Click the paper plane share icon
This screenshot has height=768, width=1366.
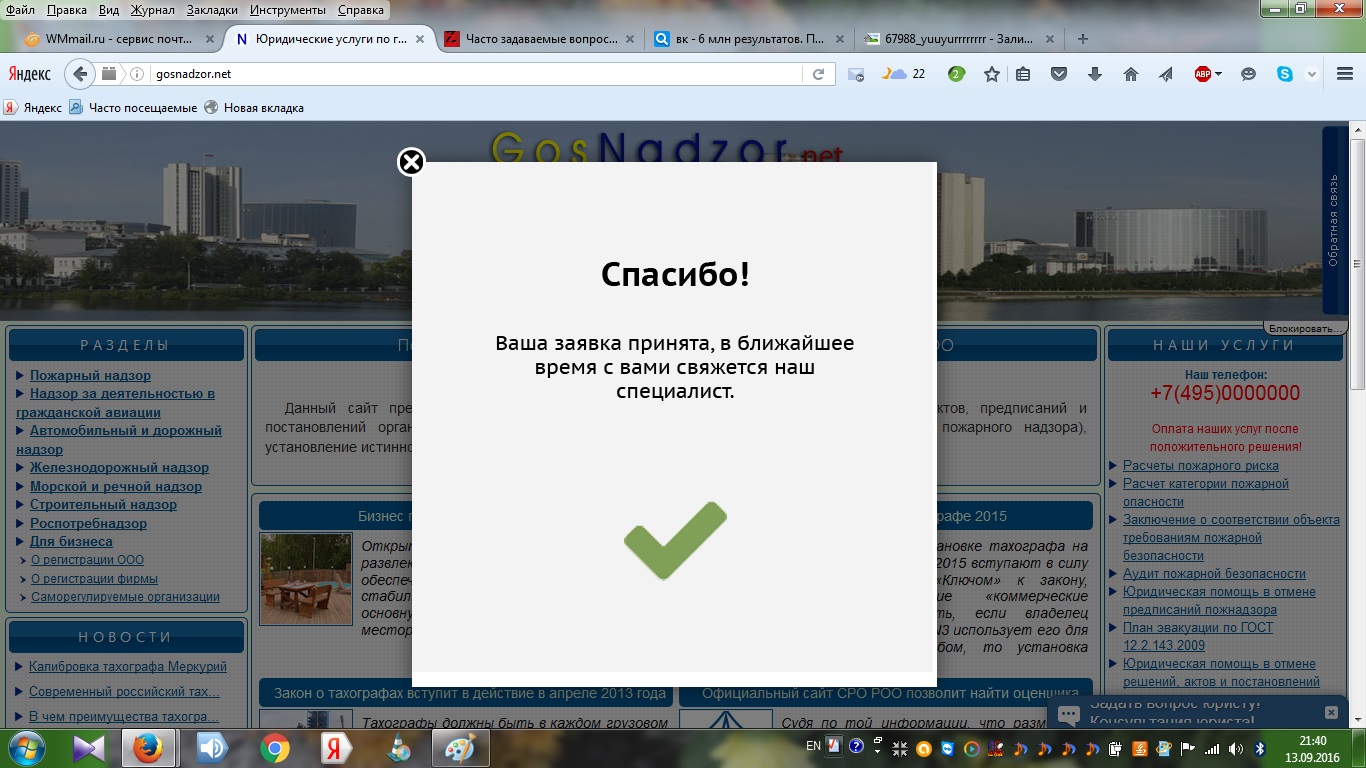(1166, 74)
